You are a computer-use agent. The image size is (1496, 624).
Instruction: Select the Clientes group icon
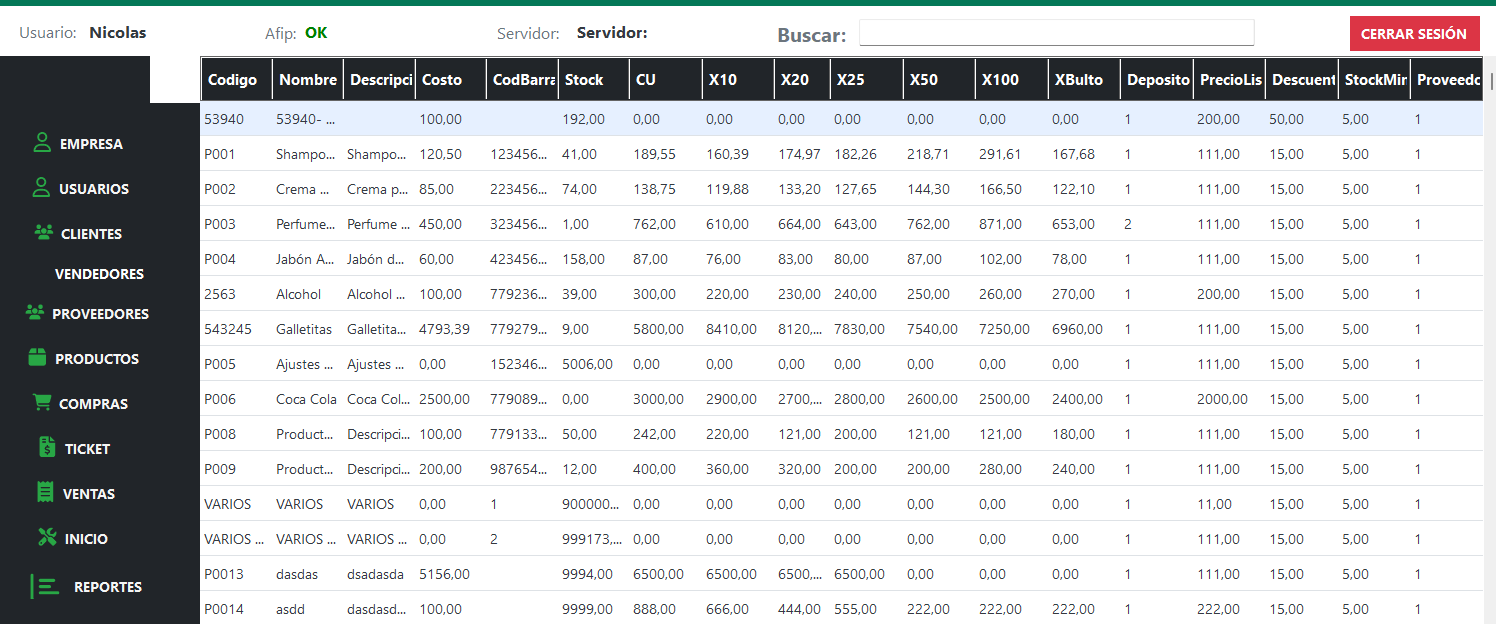tap(43, 233)
